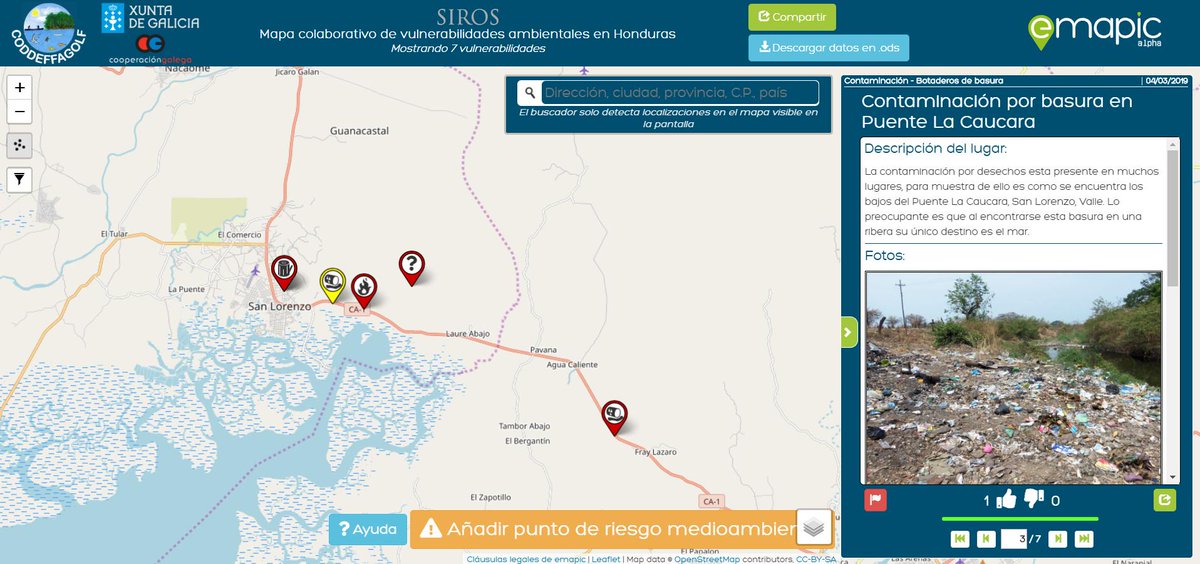Viewport: 1200px width, 564px height.
Task: Click the entry number field showing 3
Action: [x=1014, y=539]
